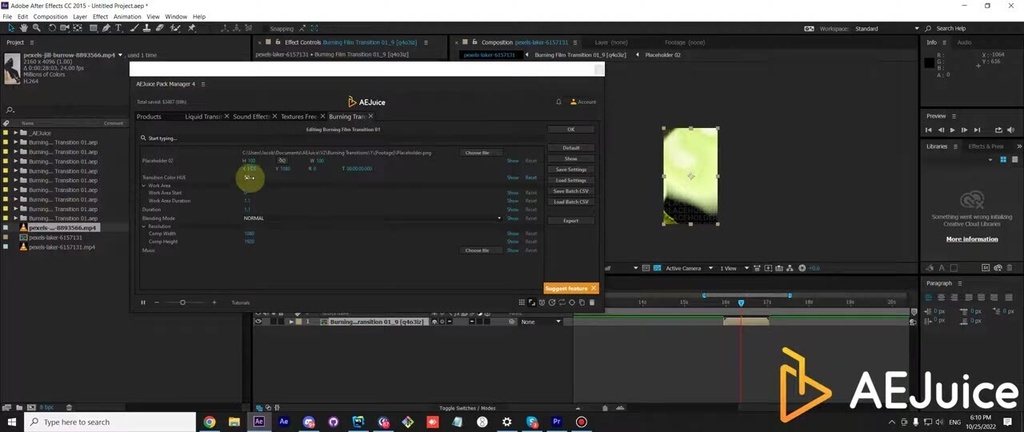Click Start typing search field

342,138
